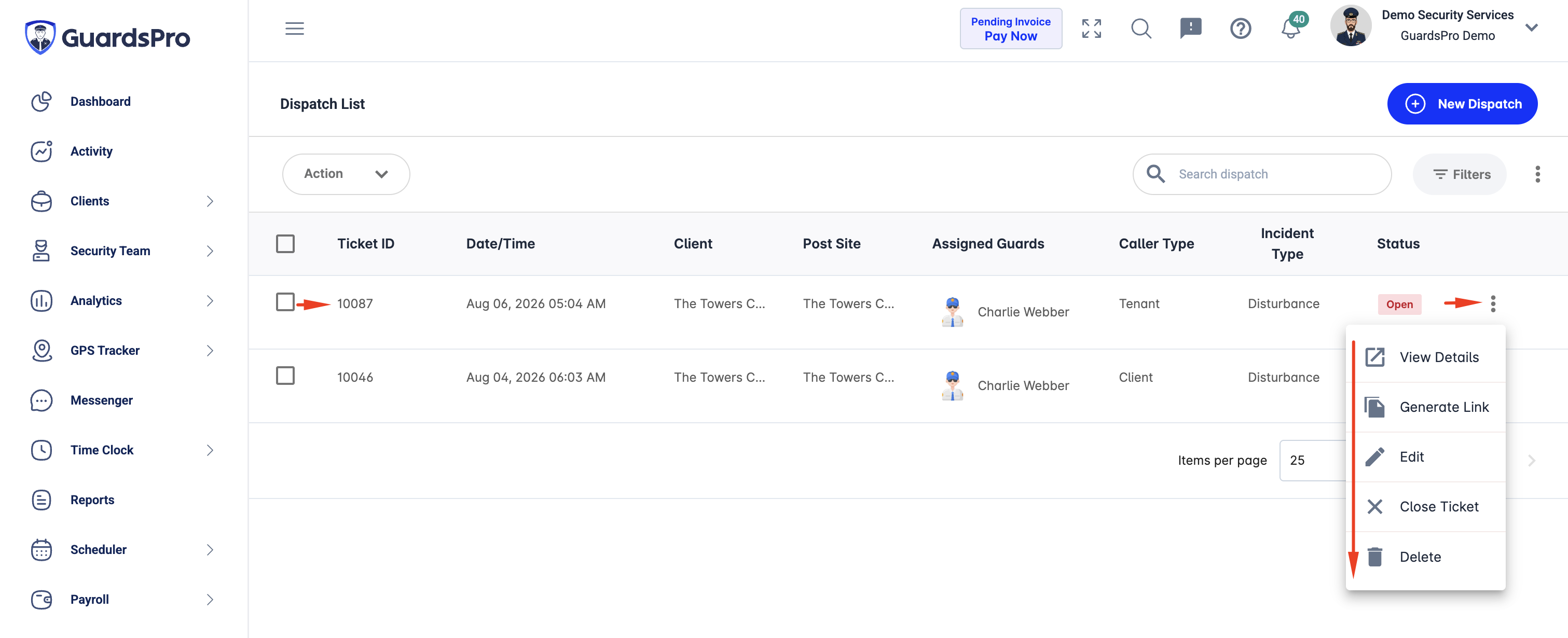Select Edit in the row menu
The height and width of the screenshot is (638, 1568).
(1425, 457)
